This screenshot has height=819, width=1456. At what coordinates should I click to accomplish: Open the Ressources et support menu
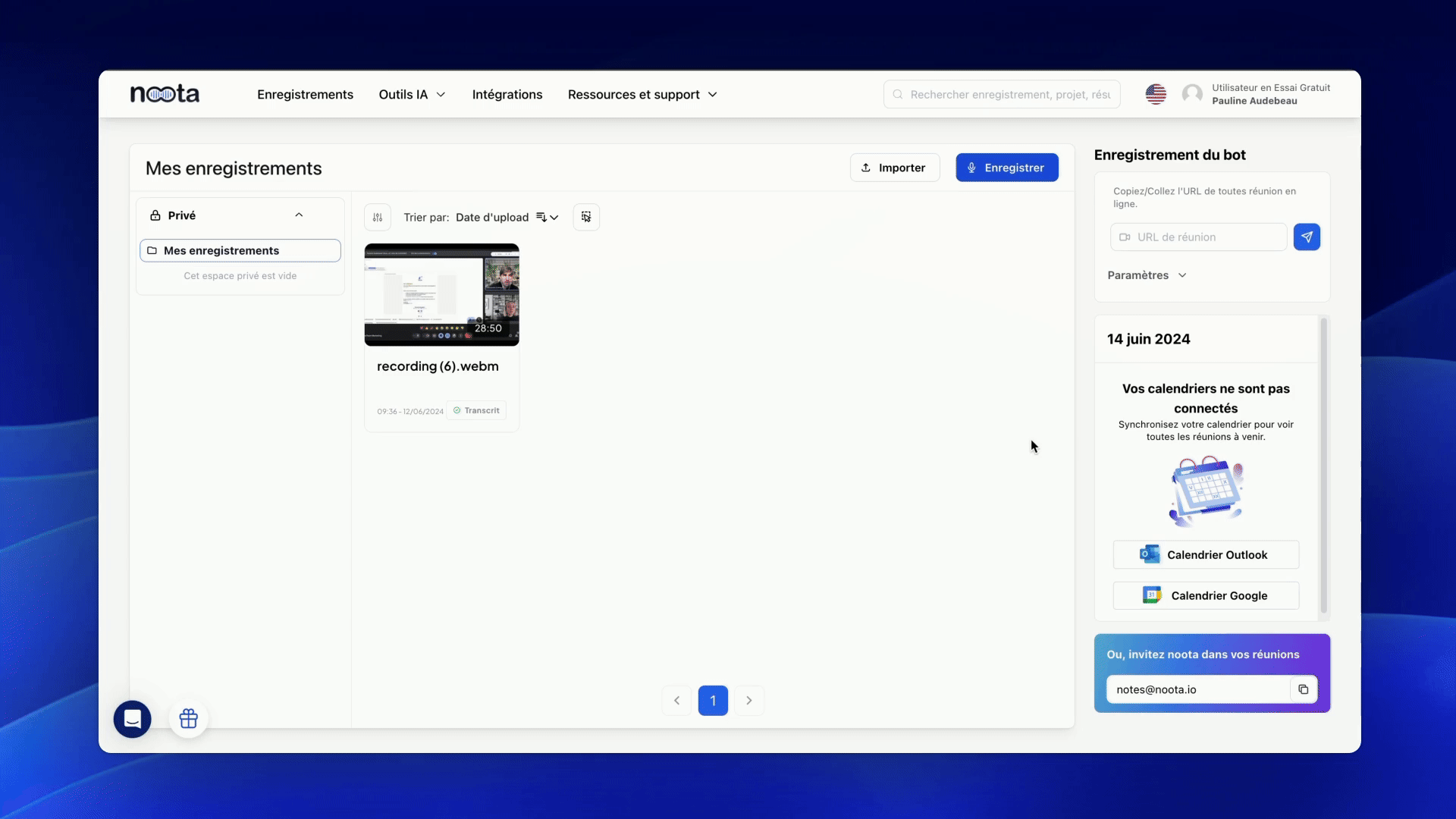coord(642,95)
